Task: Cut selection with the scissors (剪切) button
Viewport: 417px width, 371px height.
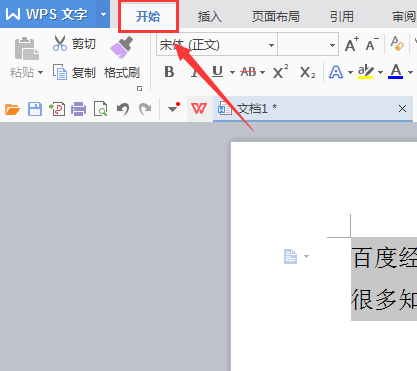Action: pos(74,44)
